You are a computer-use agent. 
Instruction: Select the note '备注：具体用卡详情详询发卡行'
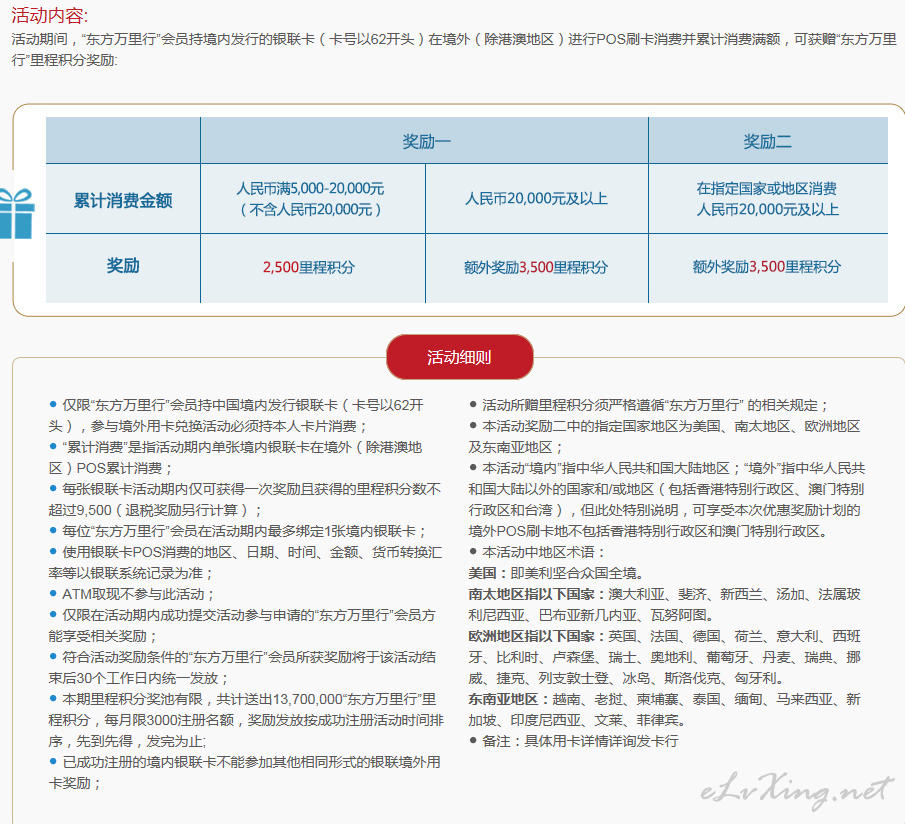pos(574,741)
